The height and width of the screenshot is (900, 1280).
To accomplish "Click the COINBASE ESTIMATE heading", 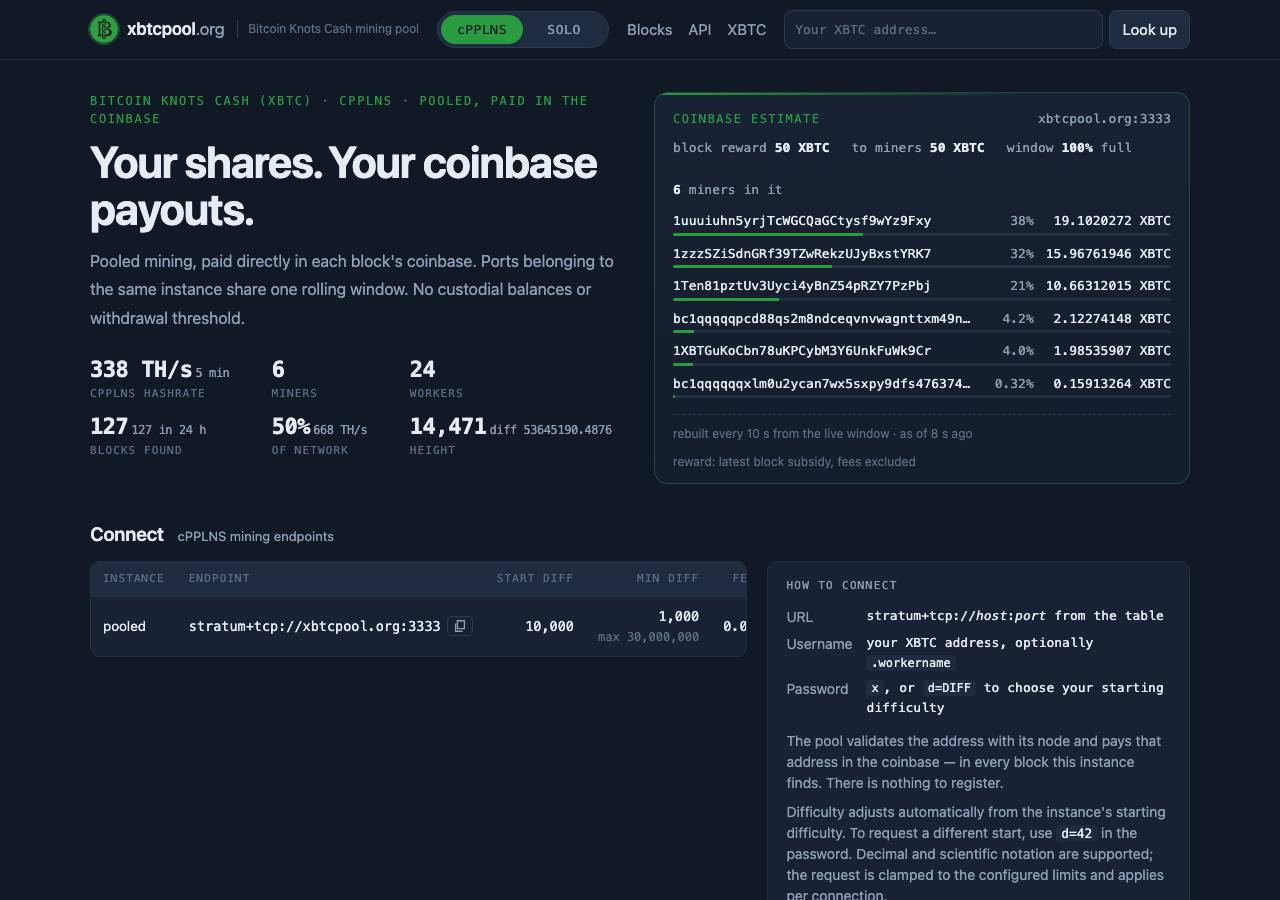I will tap(746, 119).
